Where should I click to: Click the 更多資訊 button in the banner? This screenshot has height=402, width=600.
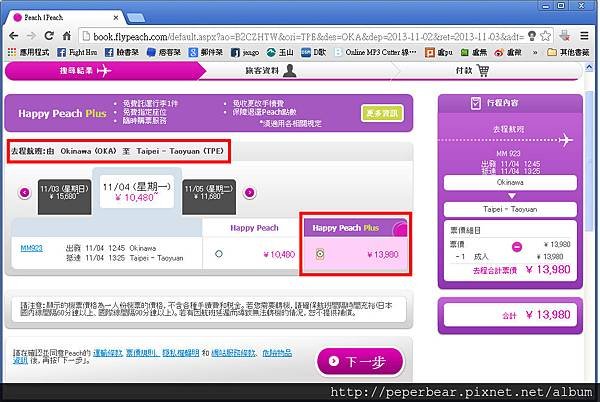[x=382, y=114]
